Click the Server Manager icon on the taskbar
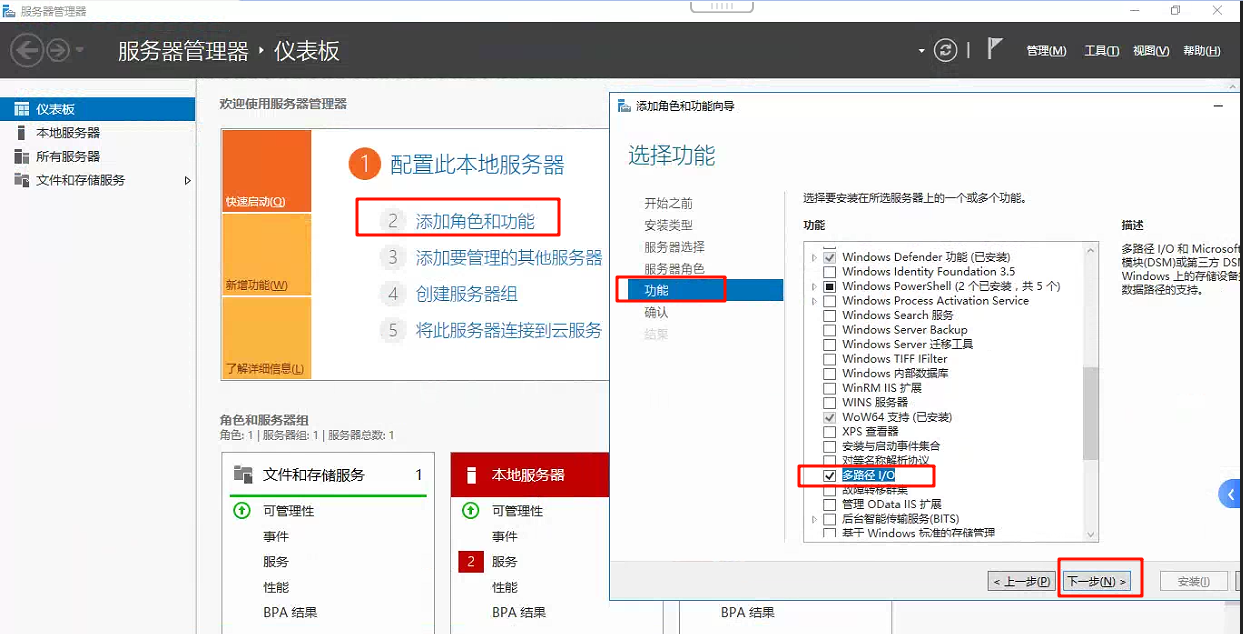The height and width of the screenshot is (634, 1243). 8,8
